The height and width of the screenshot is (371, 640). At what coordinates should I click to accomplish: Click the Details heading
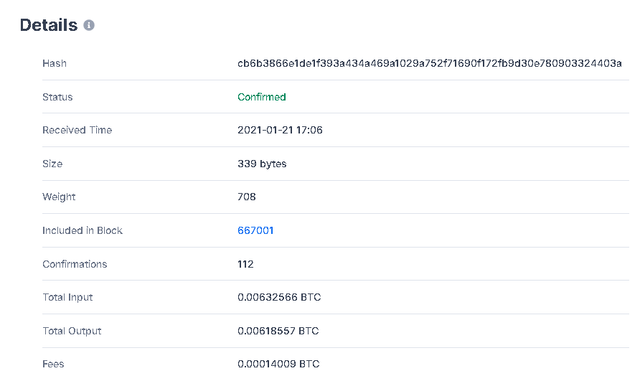tap(49, 25)
